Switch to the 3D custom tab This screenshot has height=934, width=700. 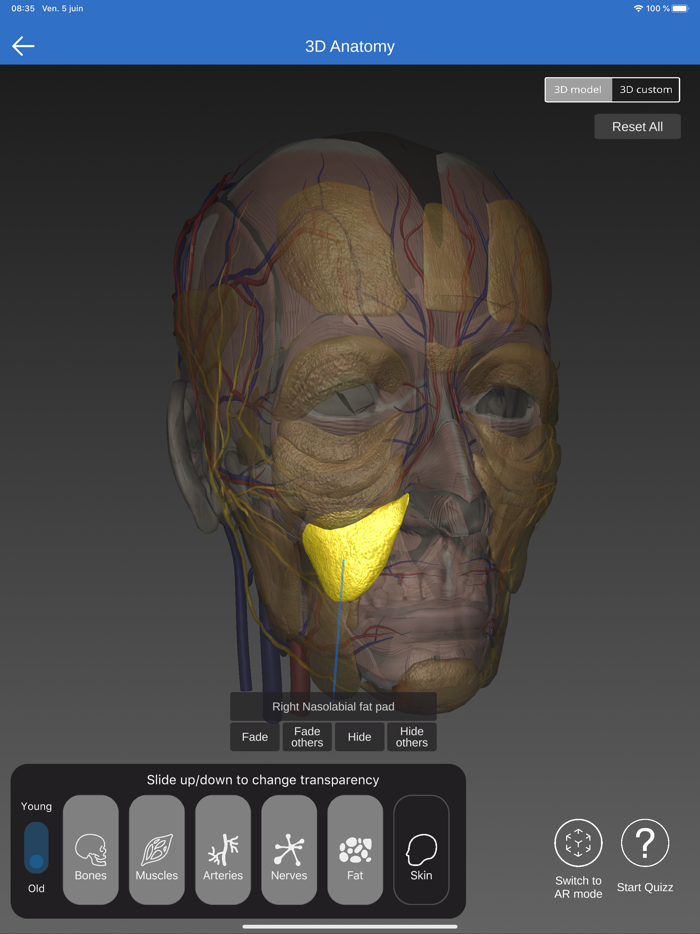pos(646,90)
